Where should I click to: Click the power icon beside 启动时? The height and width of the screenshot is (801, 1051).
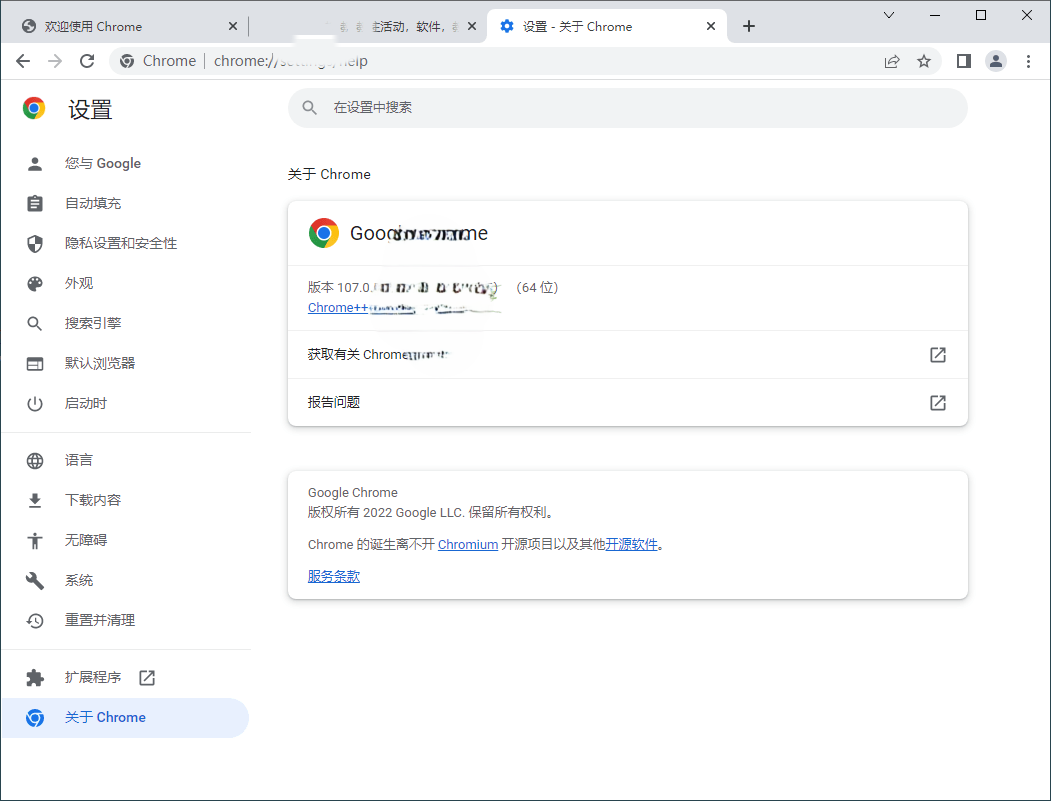(35, 404)
